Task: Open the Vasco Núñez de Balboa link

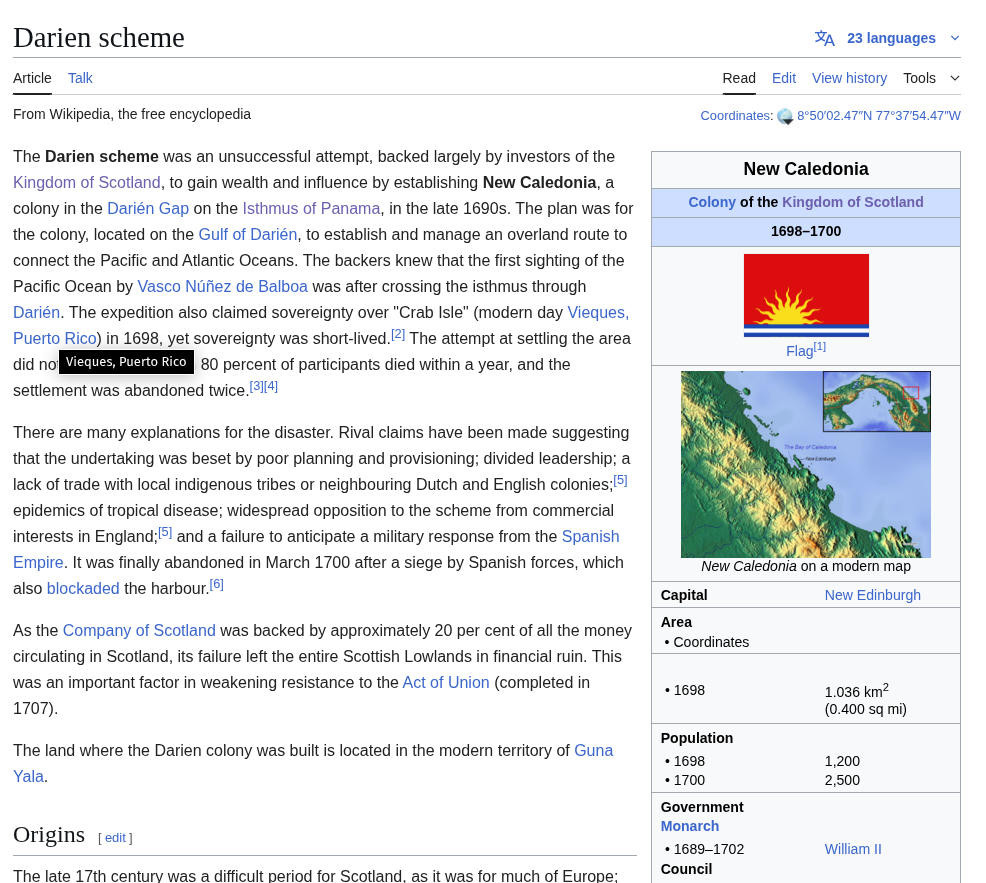Action: (223, 286)
